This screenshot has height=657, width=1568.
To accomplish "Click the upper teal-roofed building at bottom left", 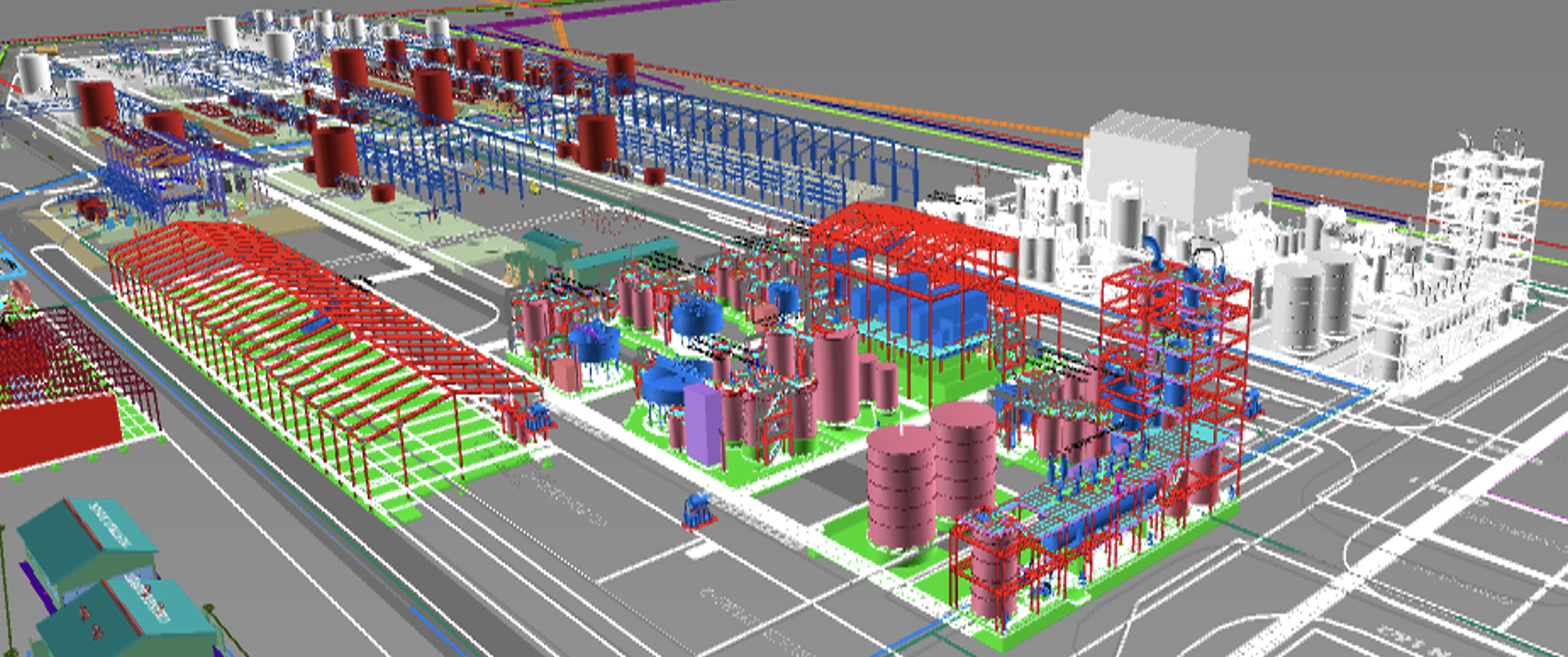I will [x=85, y=542].
